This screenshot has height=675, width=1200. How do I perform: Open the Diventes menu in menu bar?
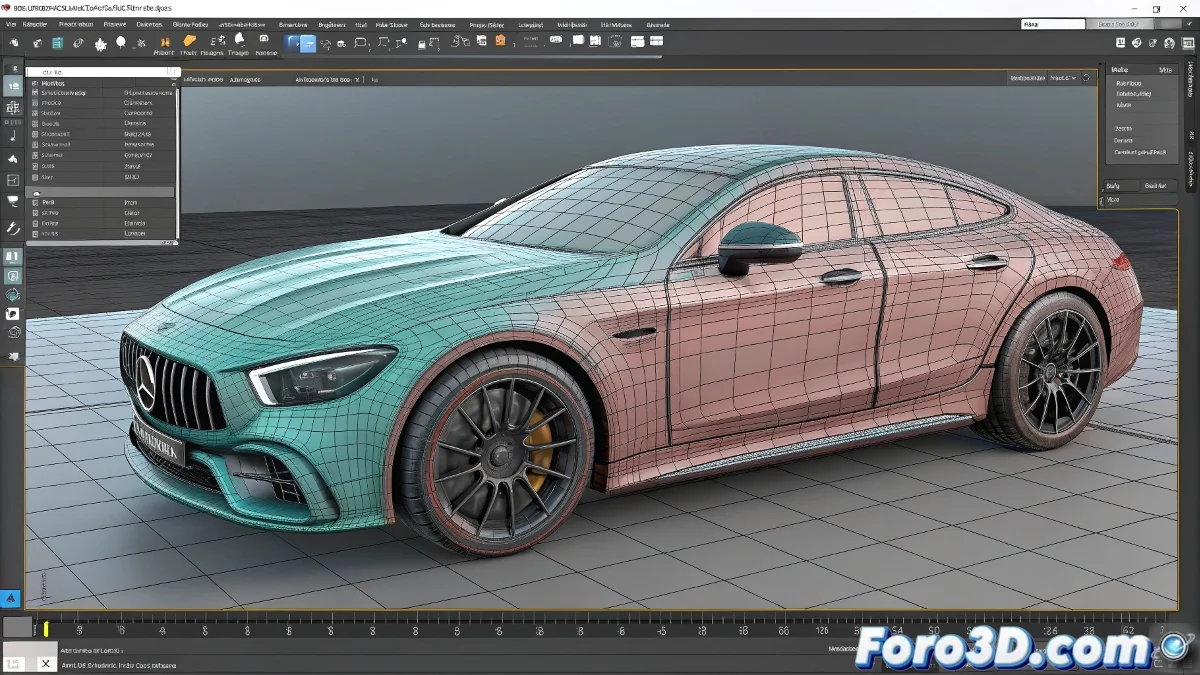coord(148,24)
